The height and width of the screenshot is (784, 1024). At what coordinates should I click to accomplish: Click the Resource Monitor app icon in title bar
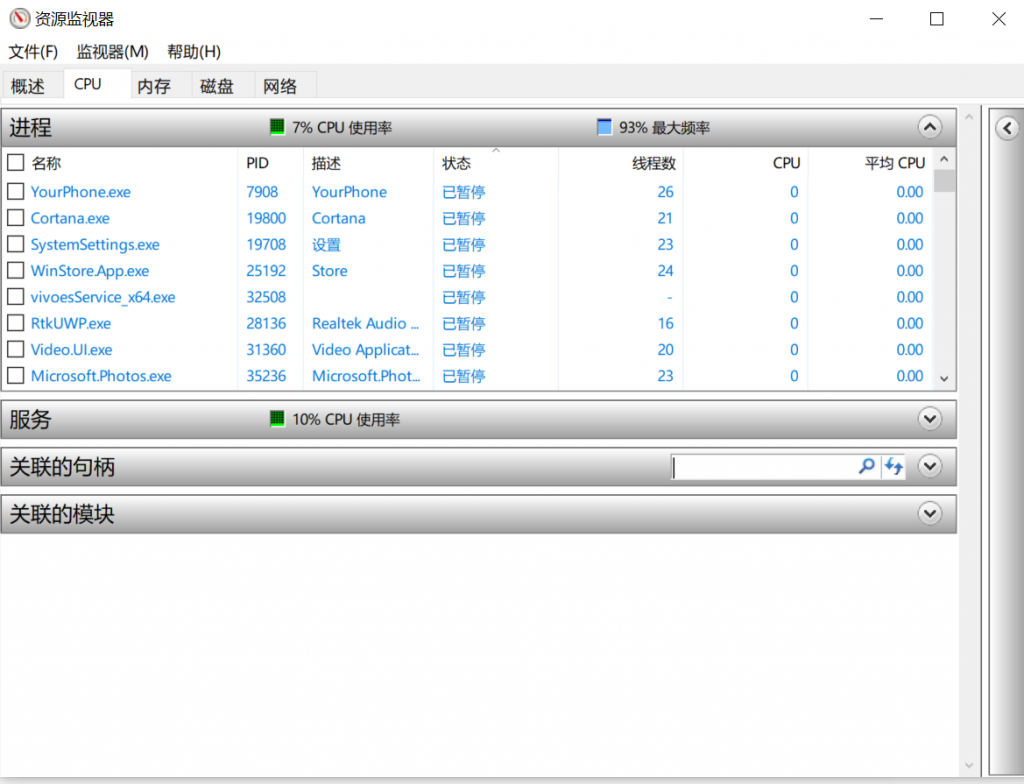pos(19,19)
